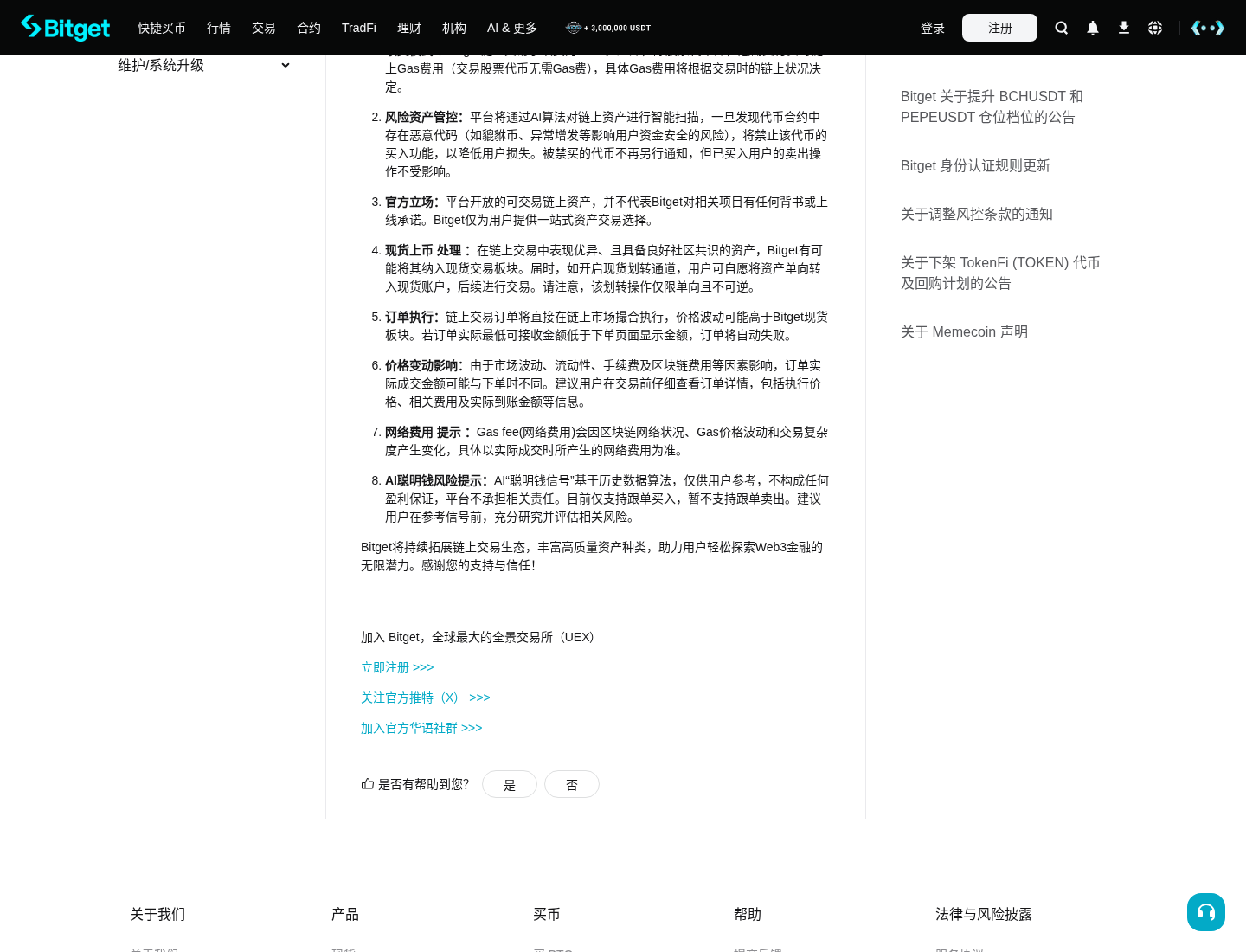Click the 风险资产管控 bold heading
This screenshot has height=952, width=1246.
[425, 117]
